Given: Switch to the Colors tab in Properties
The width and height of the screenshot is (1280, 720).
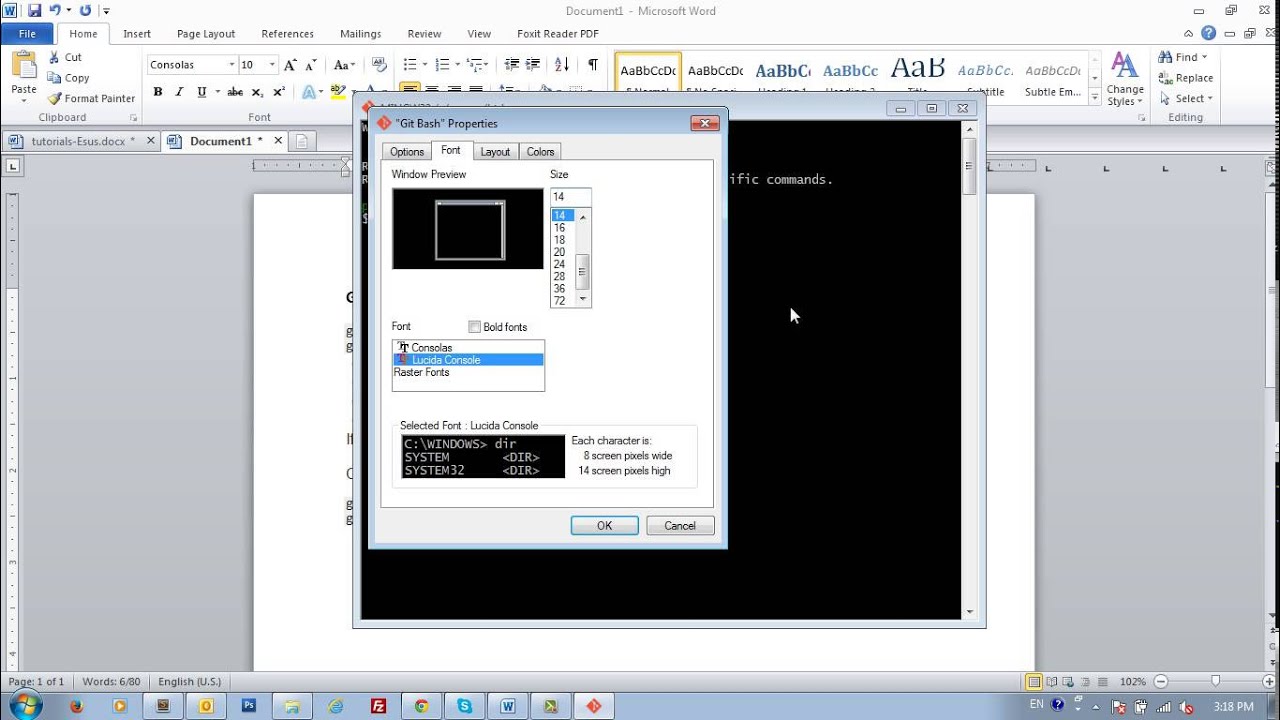Looking at the screenshot, I should pyautogui.click(x=540, y=152).
